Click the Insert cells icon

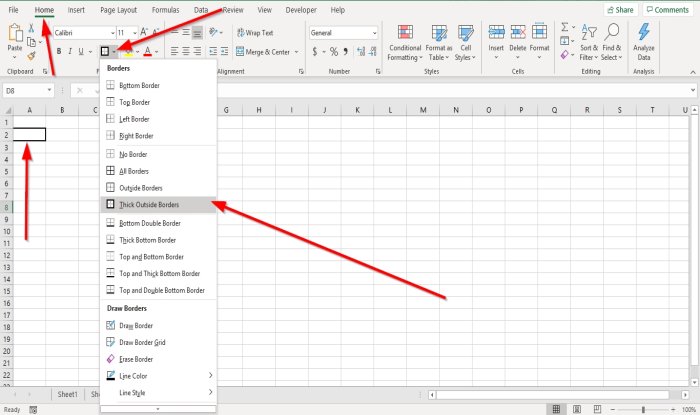pyautogui.click(x=496, y=32)
